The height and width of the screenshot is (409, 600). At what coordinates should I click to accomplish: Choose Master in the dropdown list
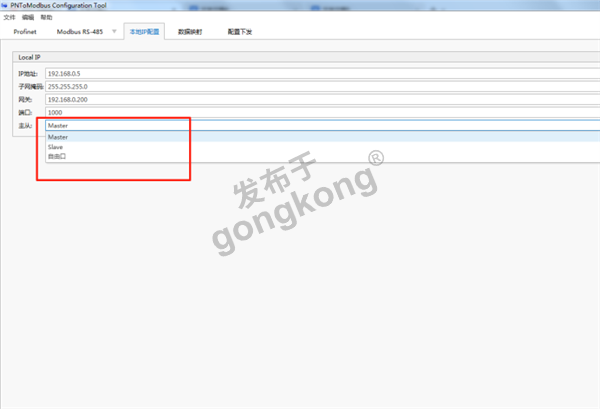point(323,137)
